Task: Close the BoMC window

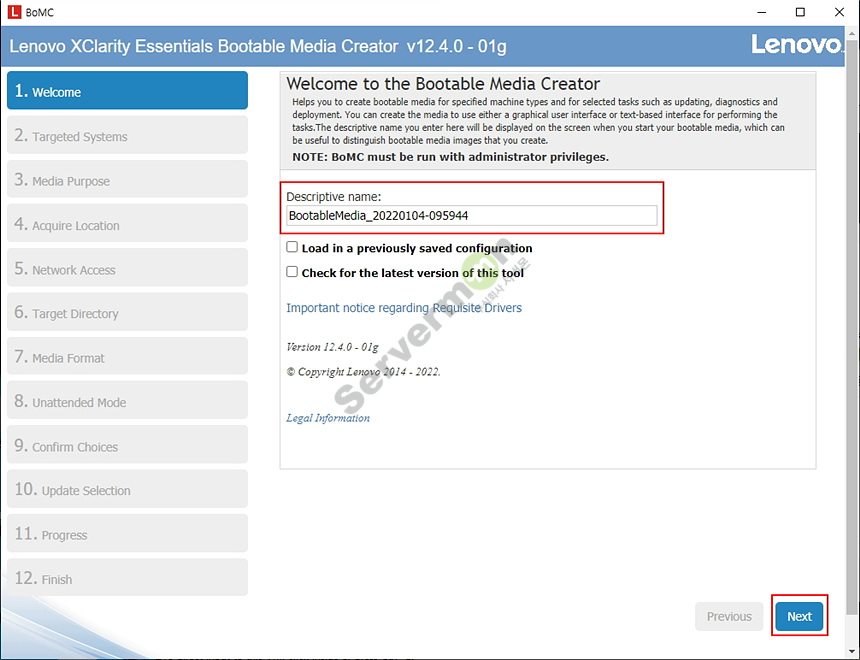Action: [x=839, y=12]
